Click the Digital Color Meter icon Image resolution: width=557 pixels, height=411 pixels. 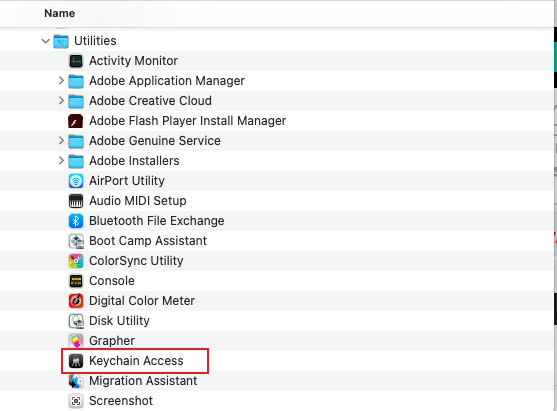pyautogui.click(x=76, y=301)
